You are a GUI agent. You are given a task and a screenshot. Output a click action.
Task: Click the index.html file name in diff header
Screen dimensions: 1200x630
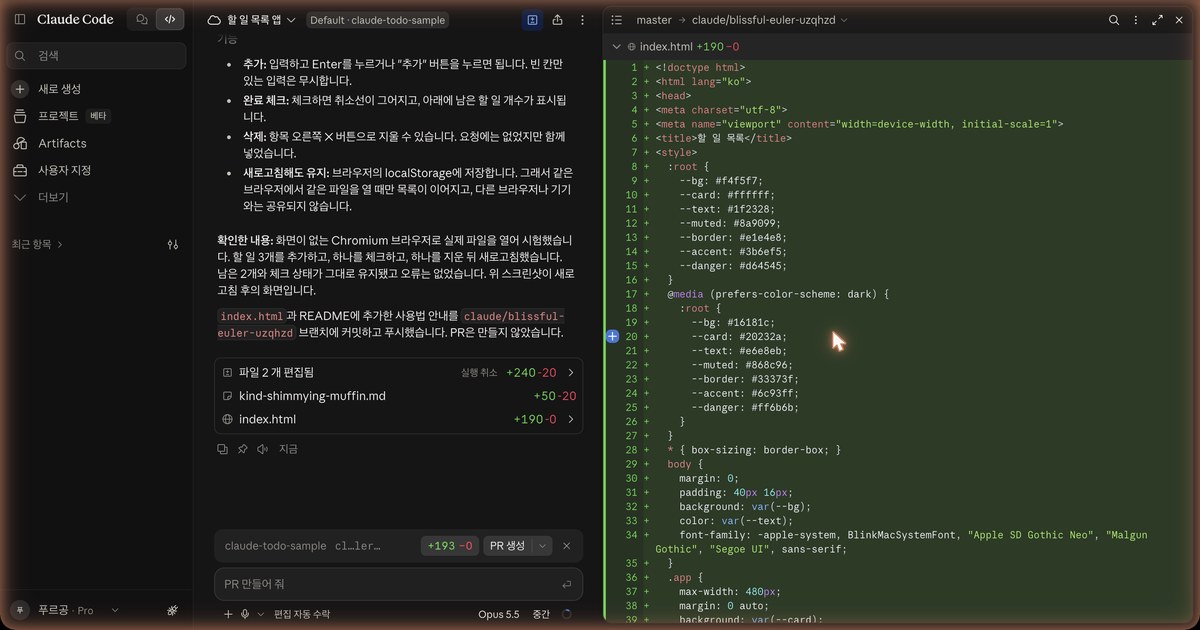tap(666, 46)
